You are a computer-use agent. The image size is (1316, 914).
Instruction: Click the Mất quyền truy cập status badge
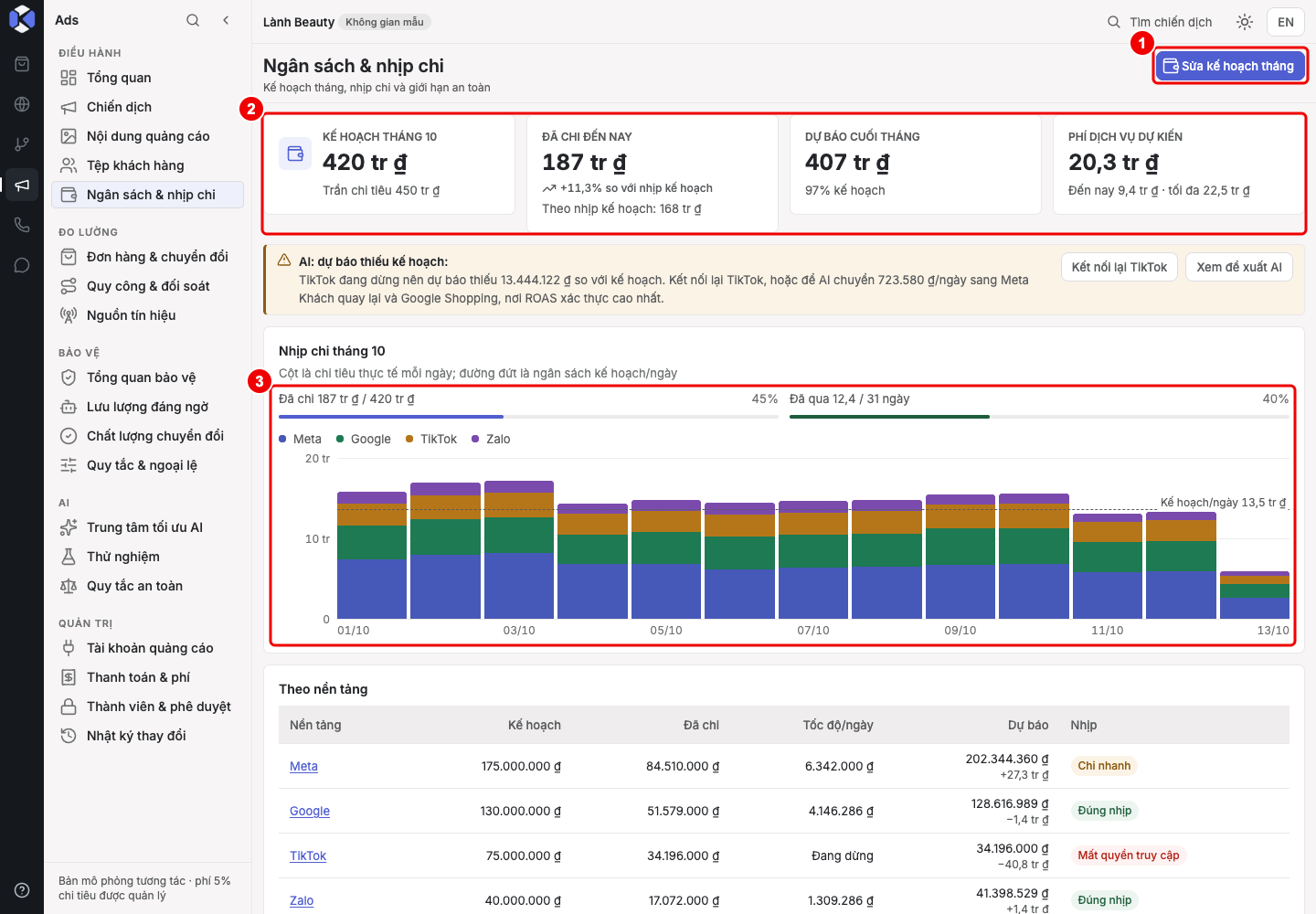[1129, 856]
